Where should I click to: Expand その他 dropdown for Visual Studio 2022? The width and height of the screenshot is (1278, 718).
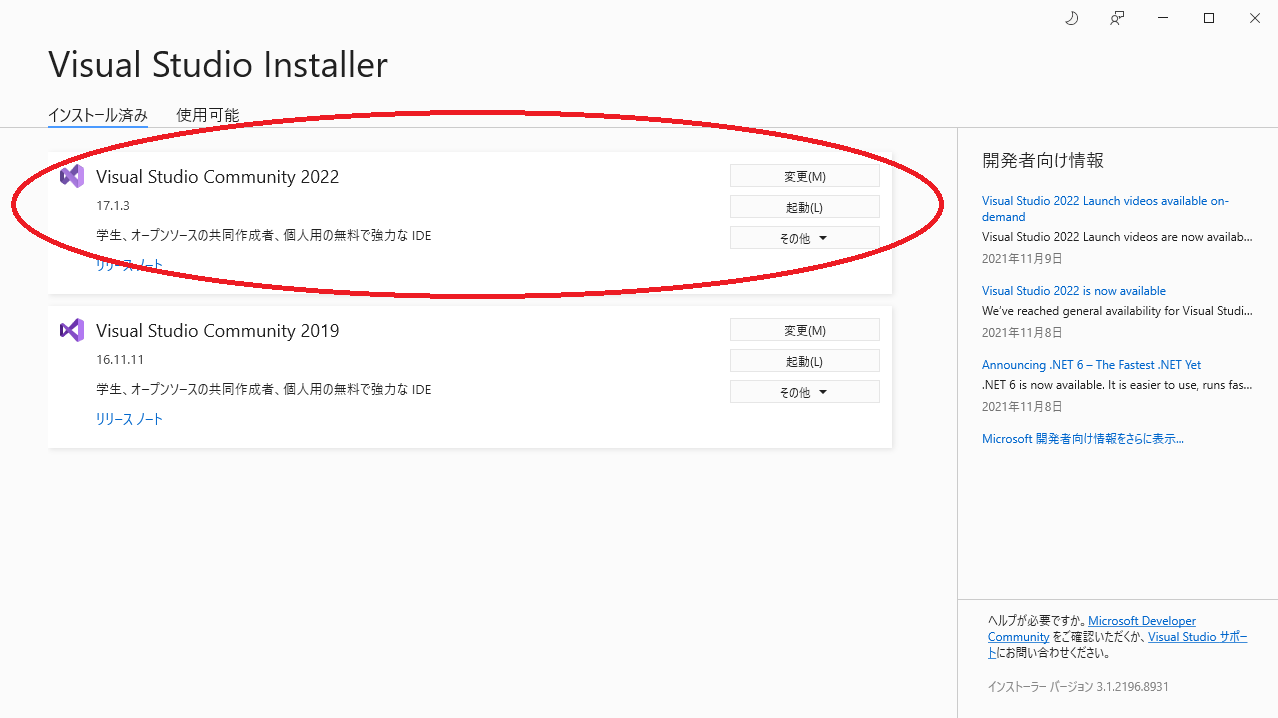805,238
